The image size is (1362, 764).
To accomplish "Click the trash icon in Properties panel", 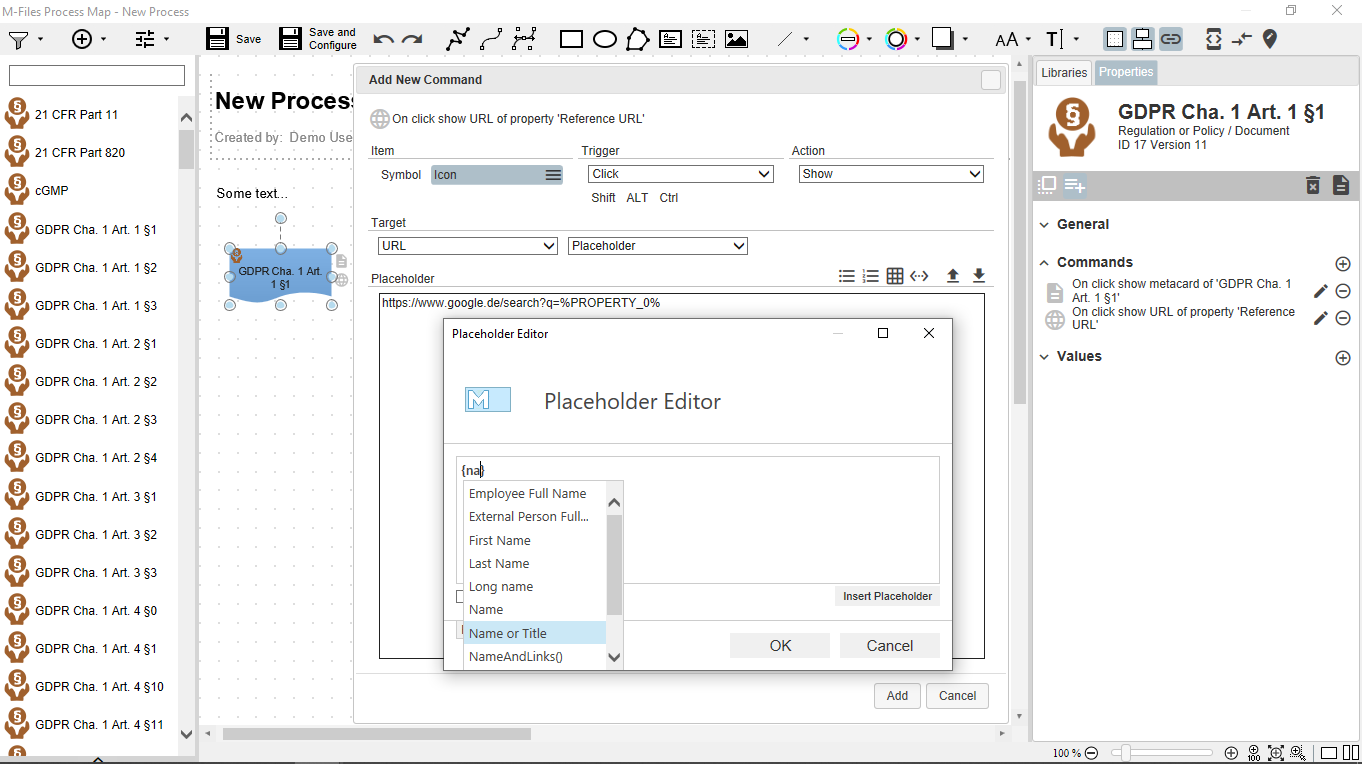I will pyautogui.click(x=1313, y=185).
